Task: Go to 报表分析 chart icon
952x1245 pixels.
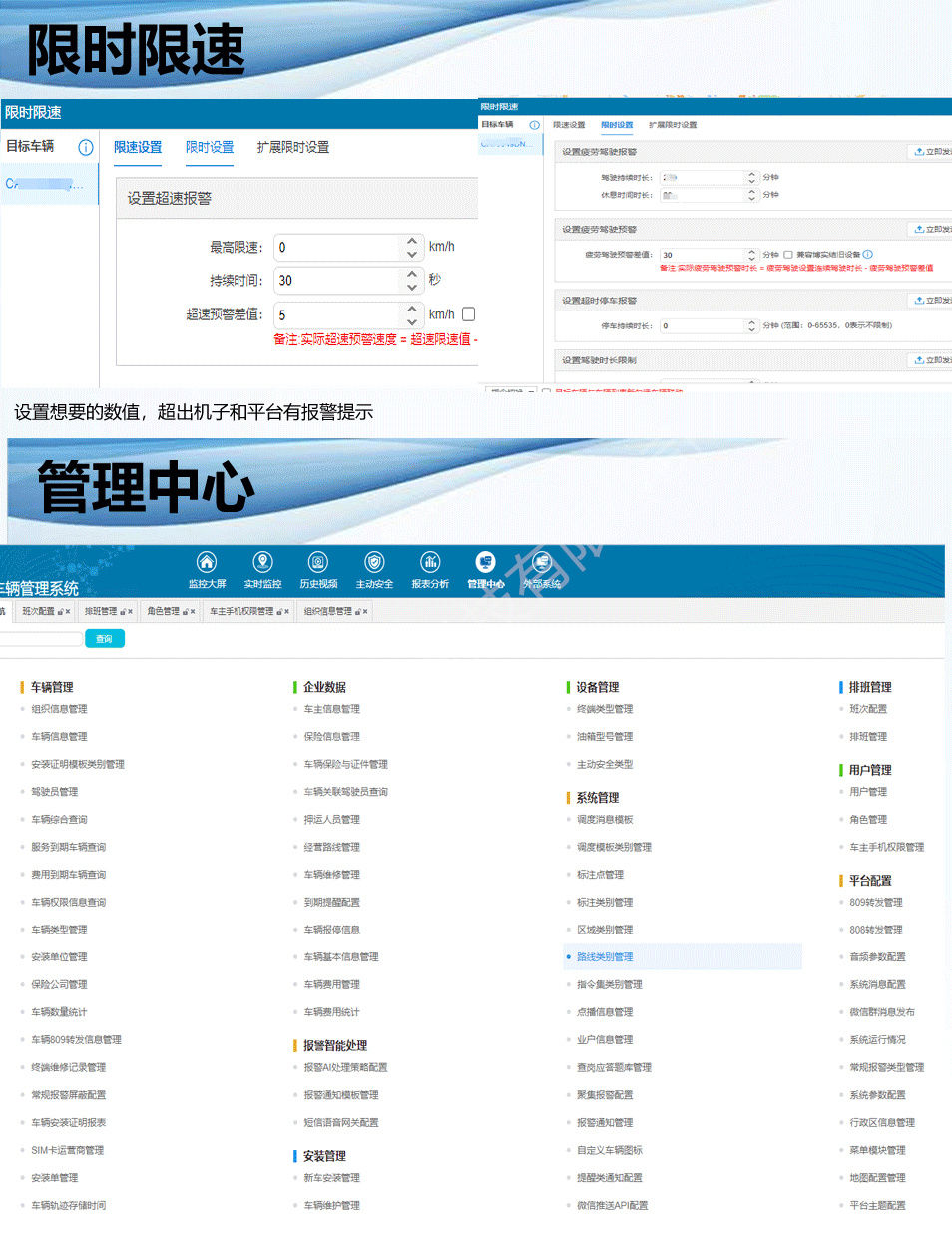Action: click(x=430, y=563)
